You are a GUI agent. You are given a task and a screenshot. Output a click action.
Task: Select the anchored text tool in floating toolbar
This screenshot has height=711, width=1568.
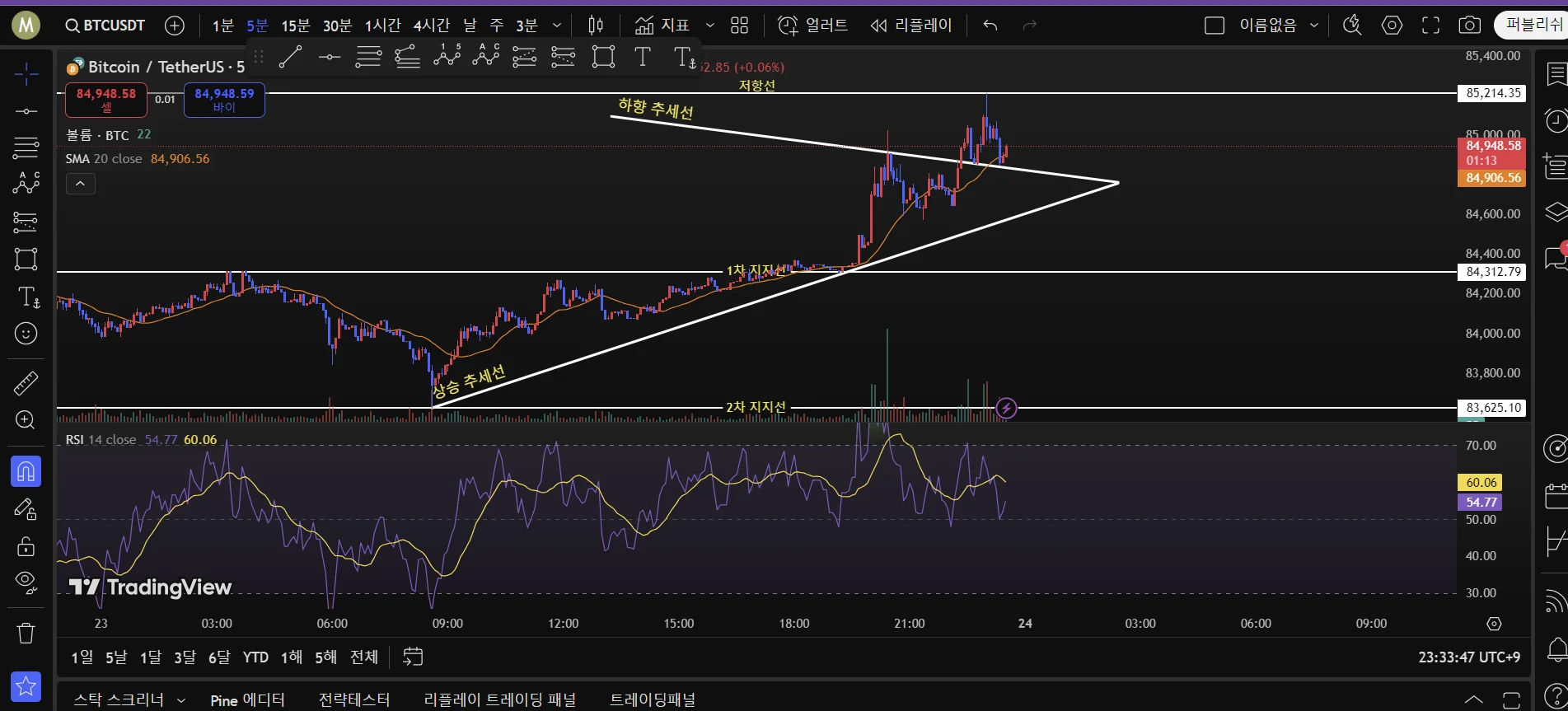pos(684,57)
